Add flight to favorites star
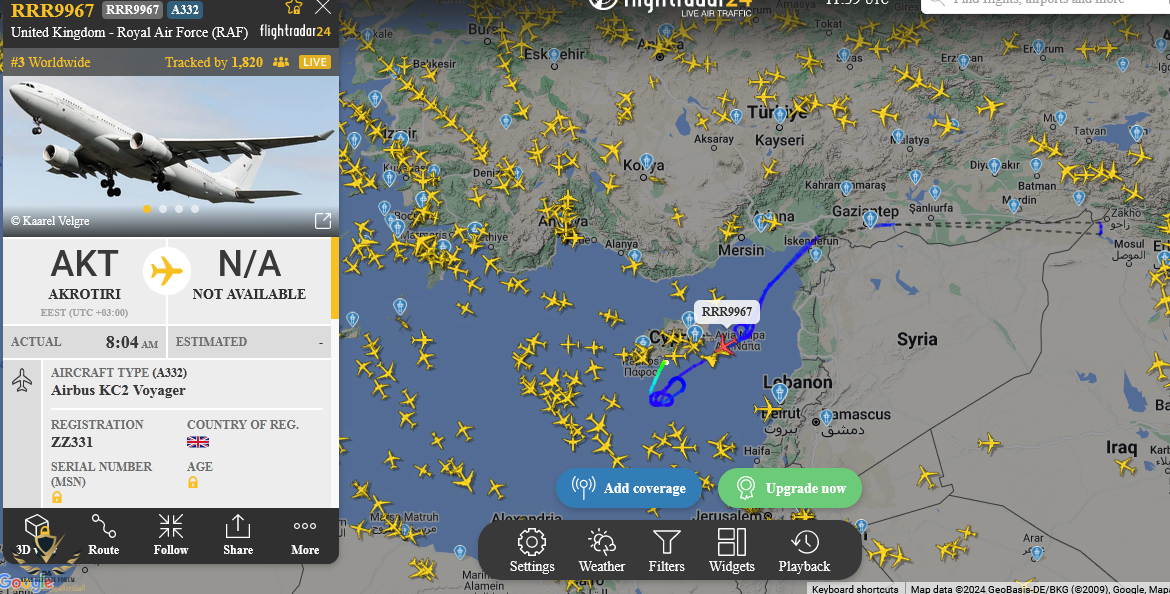Viewport: 1170px width, 594px height. (x=294, y=7)
